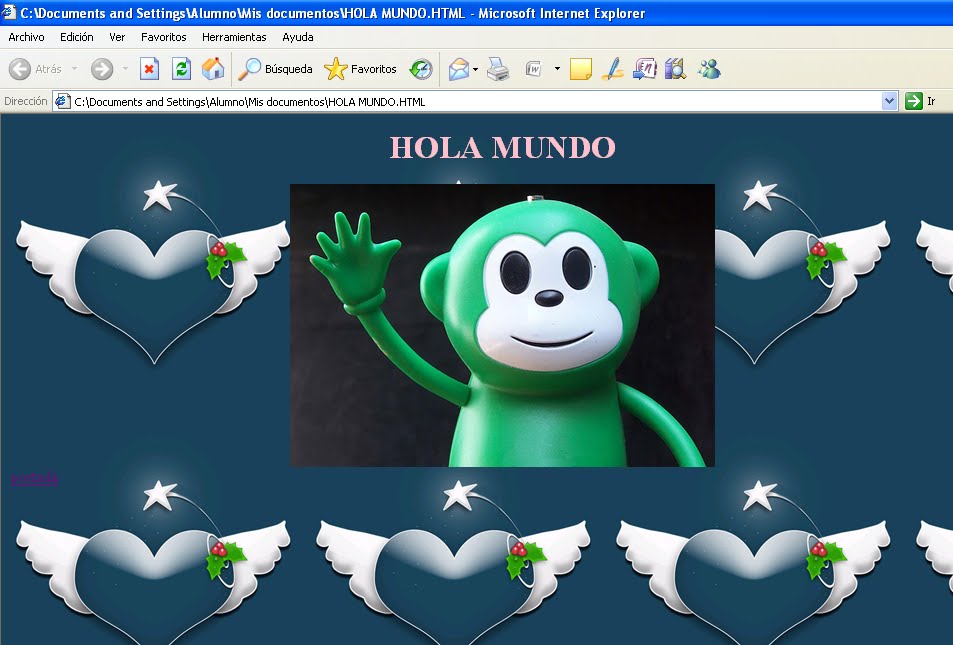Expand the Atrás history dropdown arrow
953x645 pixels.
click(74, 69)
